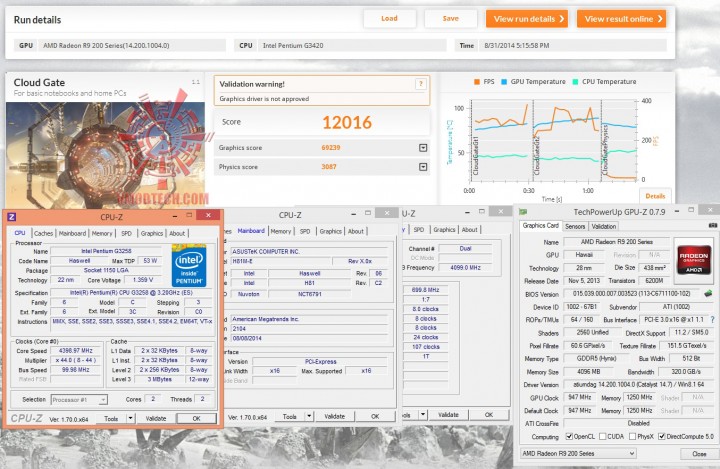The height and width of the screenshot is (469, 720).
Task: Switch to the Validation tab in GPU-Z
Action: coord(603,226)
